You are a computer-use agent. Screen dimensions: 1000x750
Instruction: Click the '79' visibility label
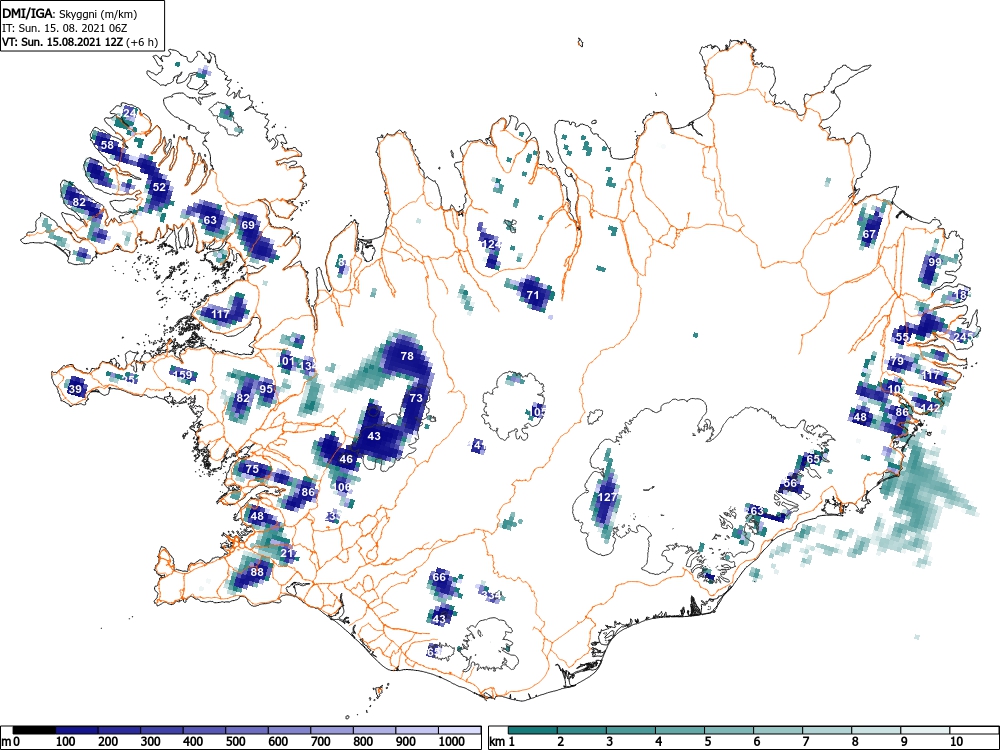(x=897, y=361)
